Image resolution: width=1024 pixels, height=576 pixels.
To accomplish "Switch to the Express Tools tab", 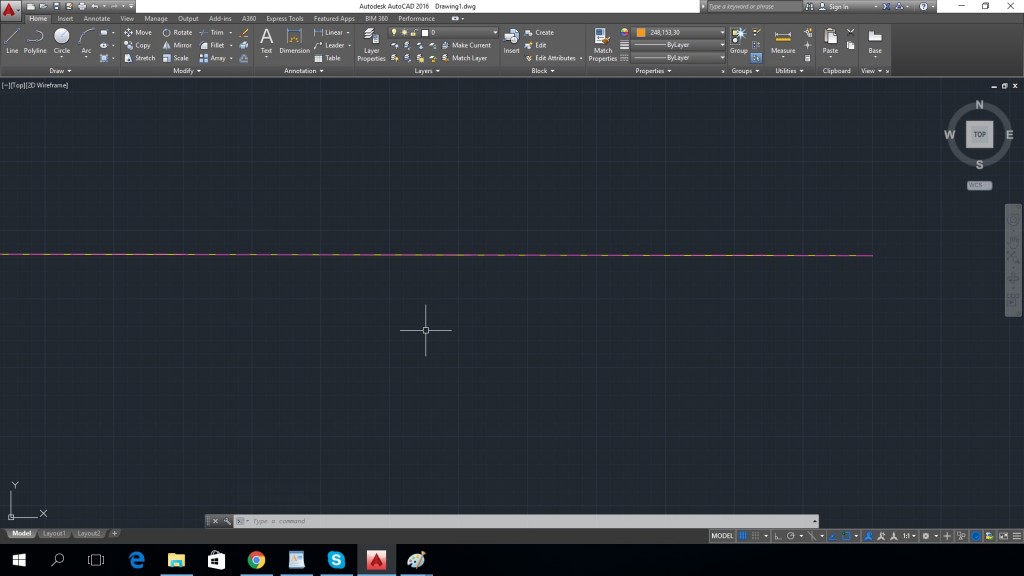I will [x=285, y=19].
